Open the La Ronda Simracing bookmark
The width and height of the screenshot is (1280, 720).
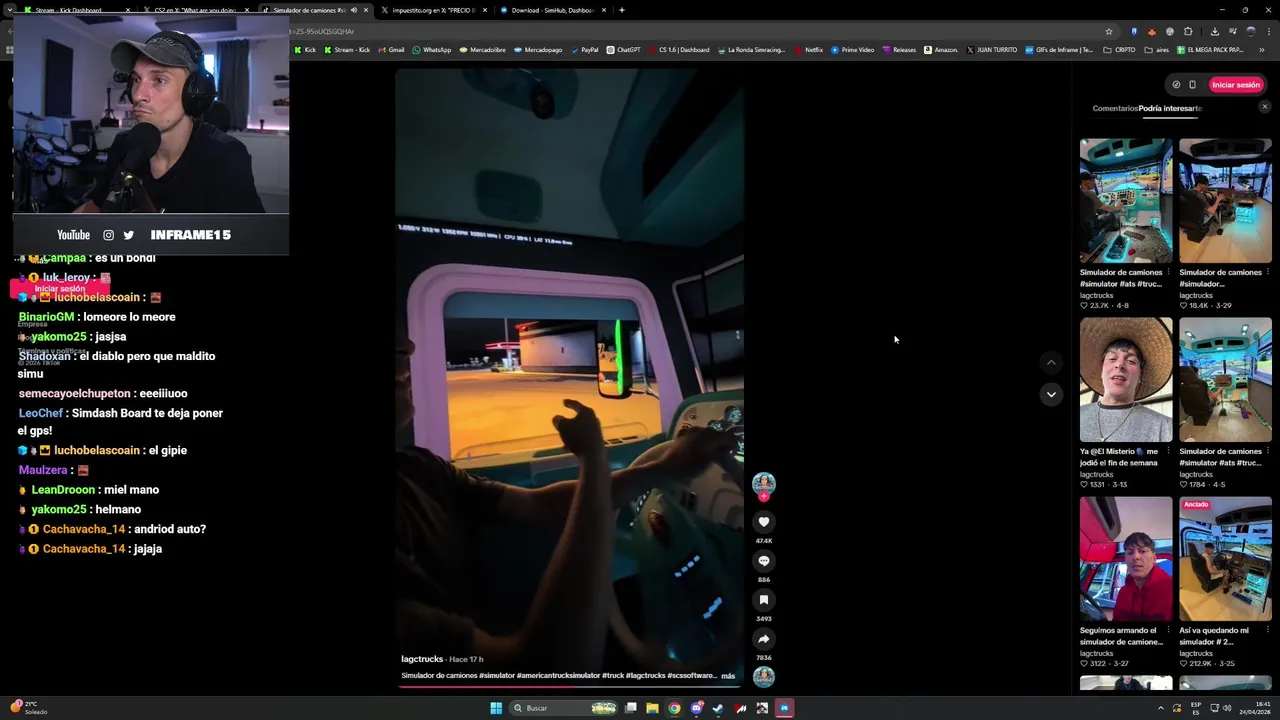[751, 50]
